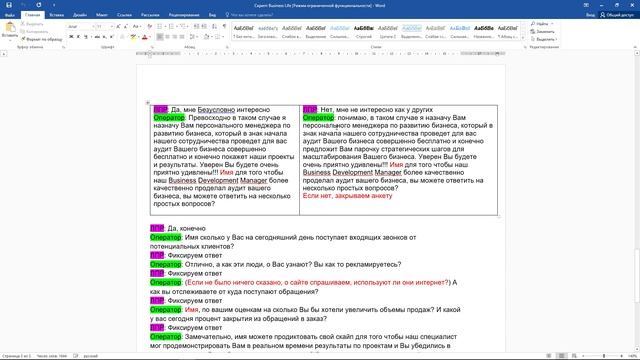Image resolution: width=640 pixels, height=360 pixels.
Task: Click the Redo/Repeat icon in title bar
Action: (39, 5)
